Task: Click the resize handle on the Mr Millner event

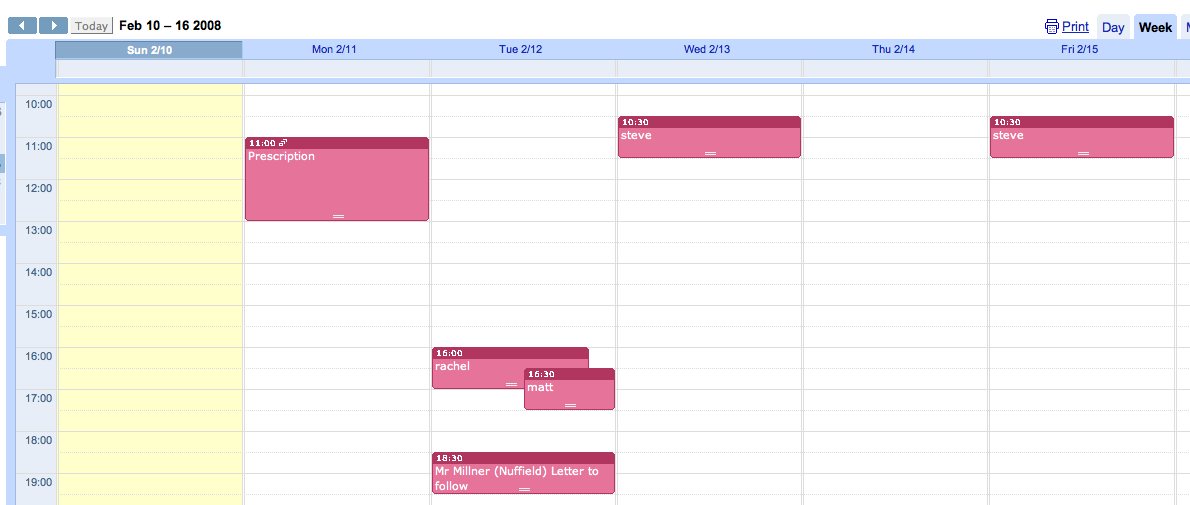Action: pyautogui.click(x=524, y=489)
